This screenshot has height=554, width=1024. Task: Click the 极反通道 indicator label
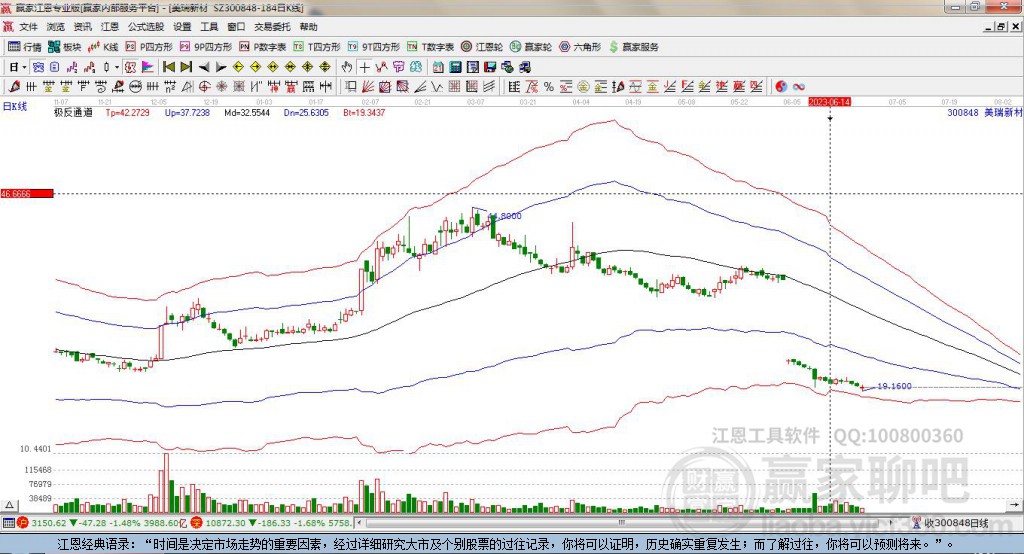73,112
